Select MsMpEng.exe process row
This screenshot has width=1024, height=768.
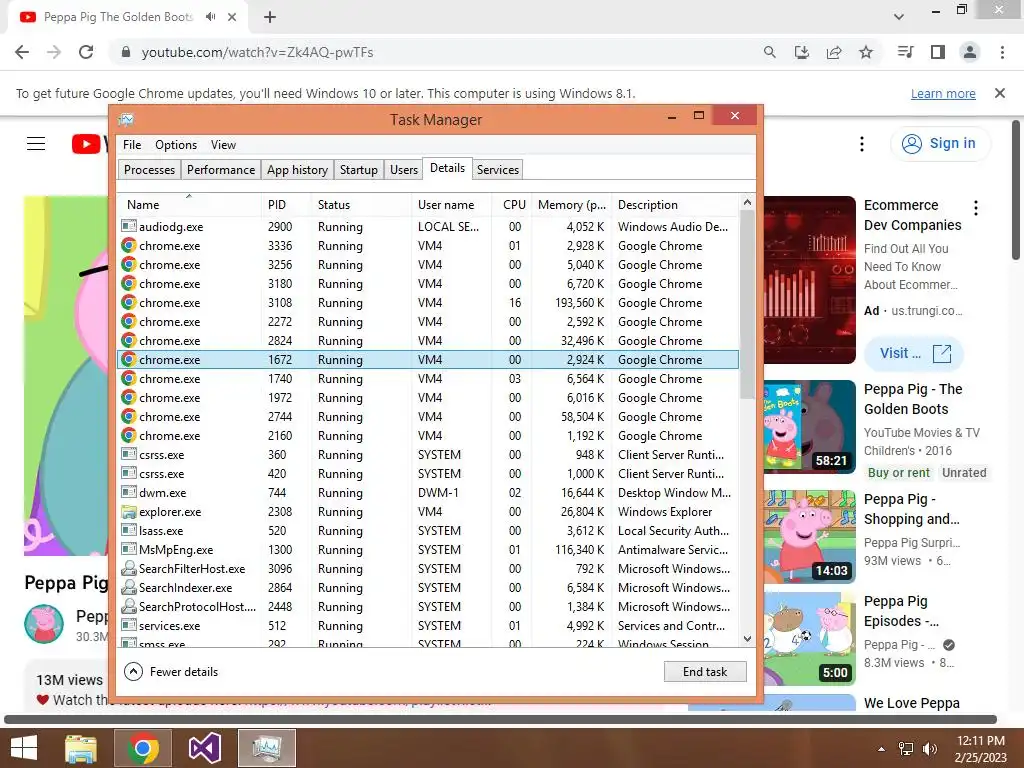tap(428, 550)
